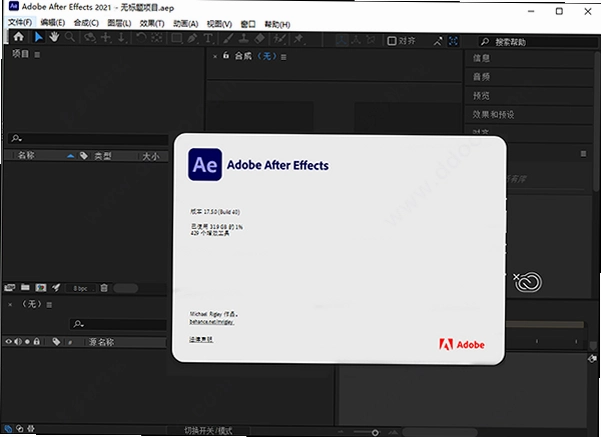The image size is (601, 437).
Task: Open behance.net link in About splash
Action: click(212, 322)
